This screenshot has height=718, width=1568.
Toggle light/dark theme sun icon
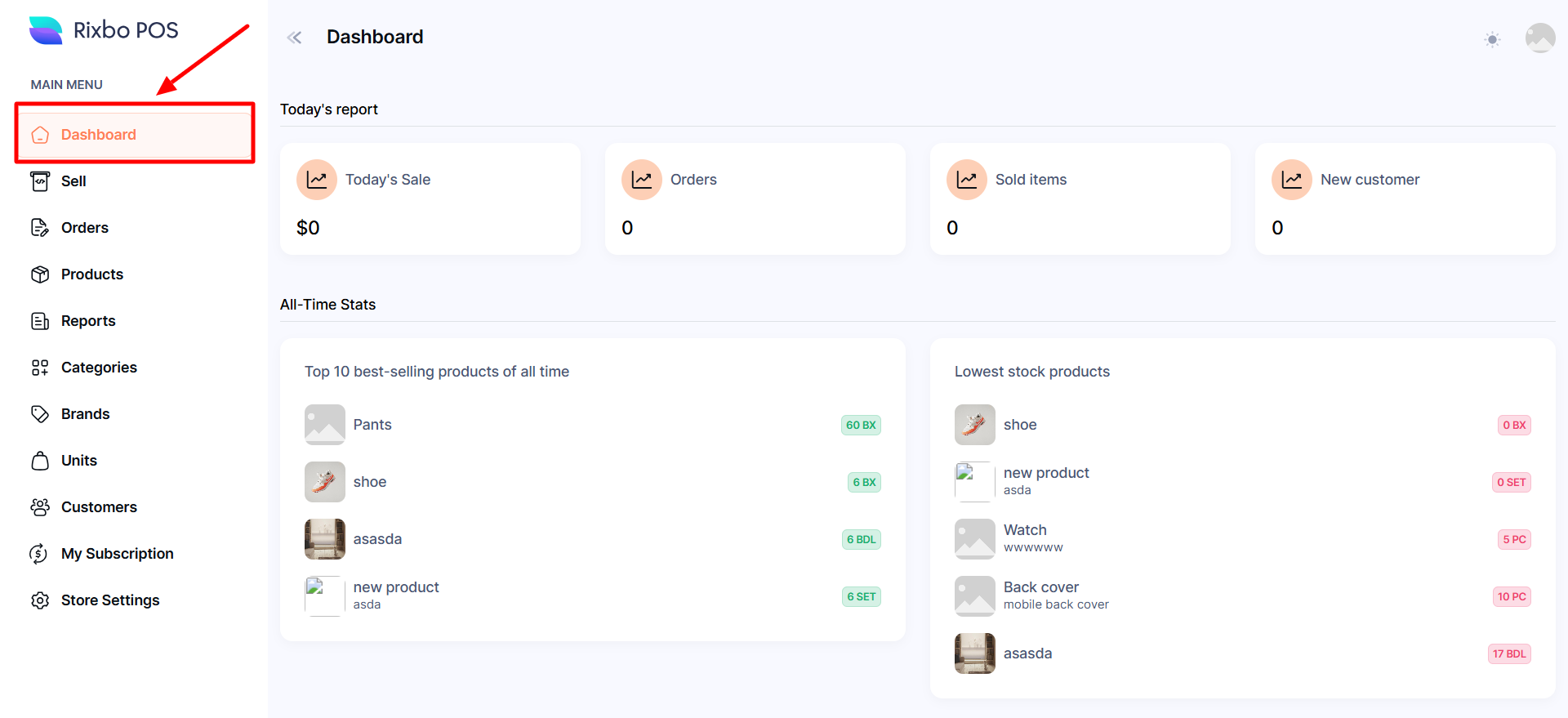click(1492, 39)
